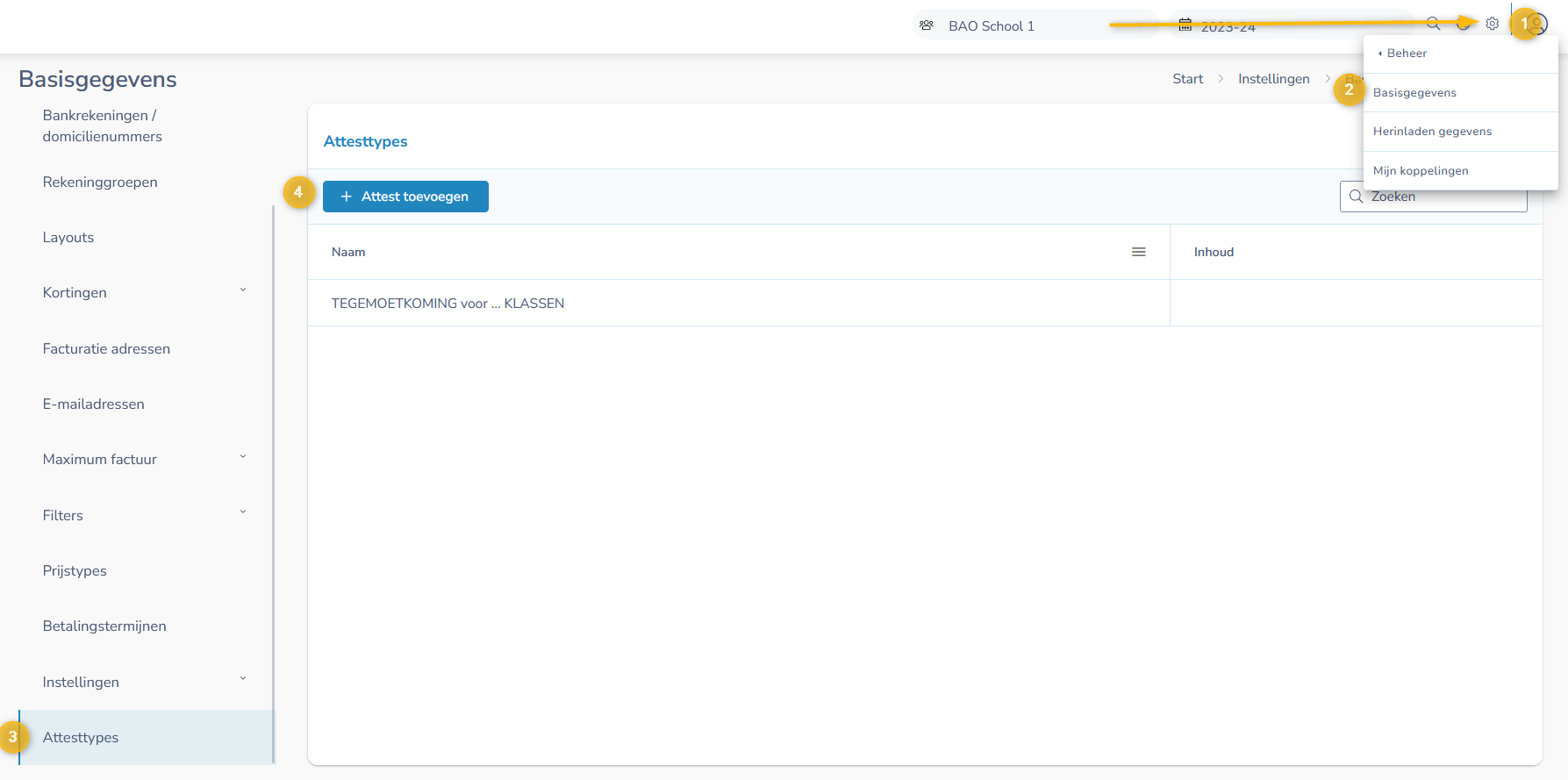Expand the Kortingen sidebar section
This screenshot has height=780, width=1568.
[243, 290]
